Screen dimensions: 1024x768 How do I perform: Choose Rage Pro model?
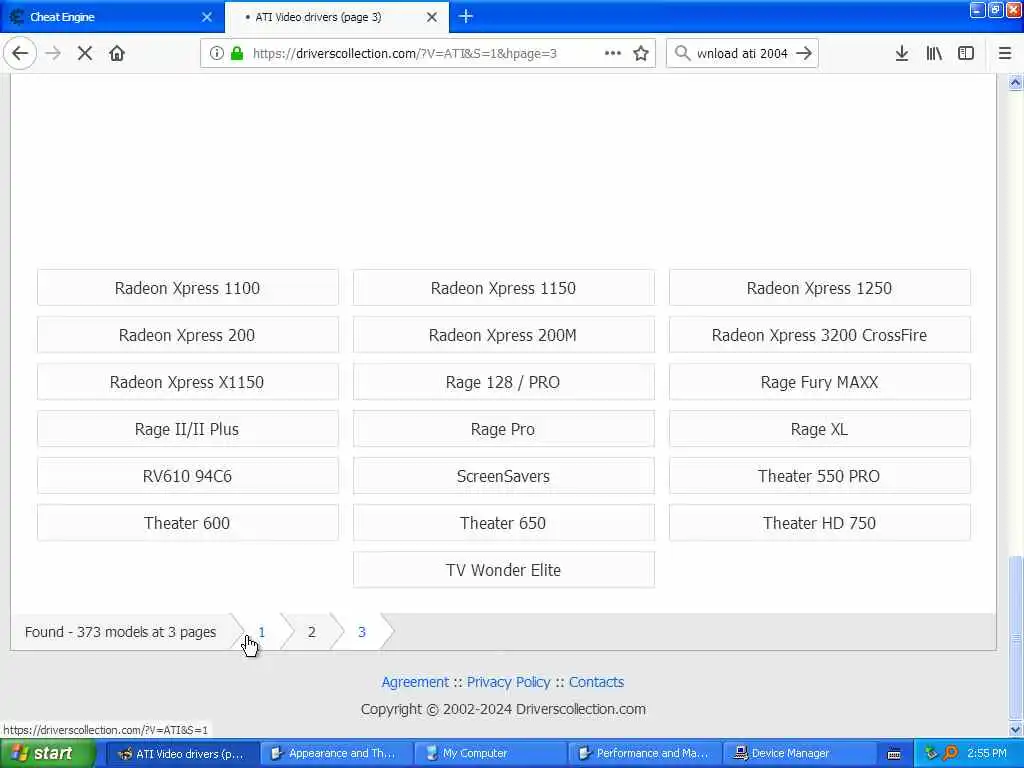click(504, 429)
